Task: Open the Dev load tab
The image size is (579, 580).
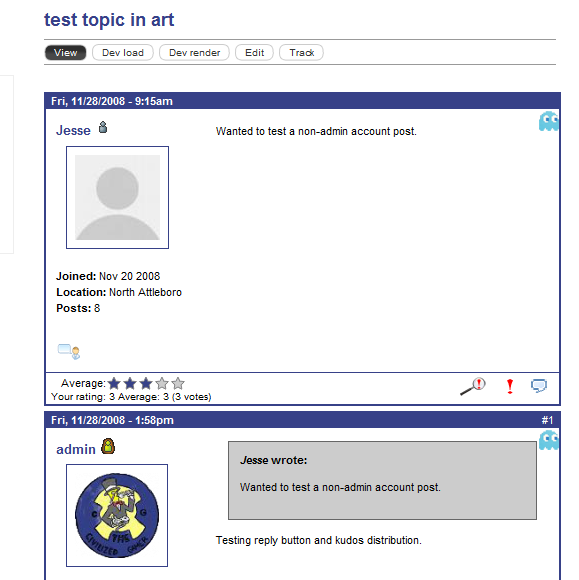Action: coord(123,53)
